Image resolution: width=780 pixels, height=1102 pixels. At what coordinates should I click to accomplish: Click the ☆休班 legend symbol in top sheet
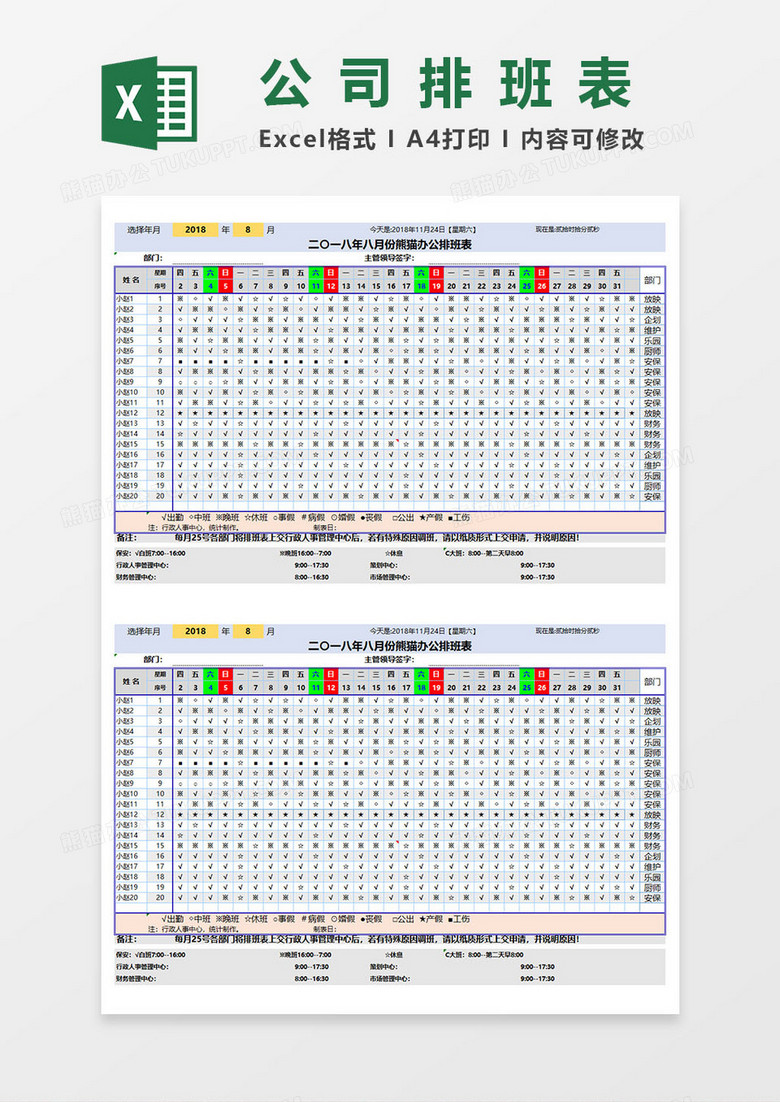(256, 517)
